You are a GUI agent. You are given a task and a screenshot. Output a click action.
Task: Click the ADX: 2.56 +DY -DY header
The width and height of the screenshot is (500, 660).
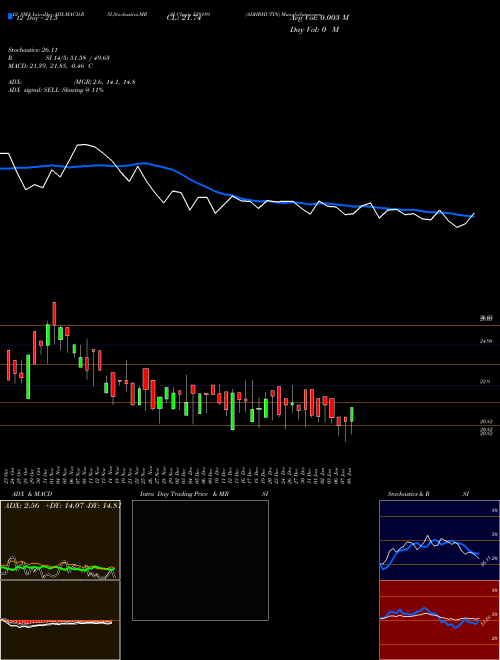click(x=62, y=505)
